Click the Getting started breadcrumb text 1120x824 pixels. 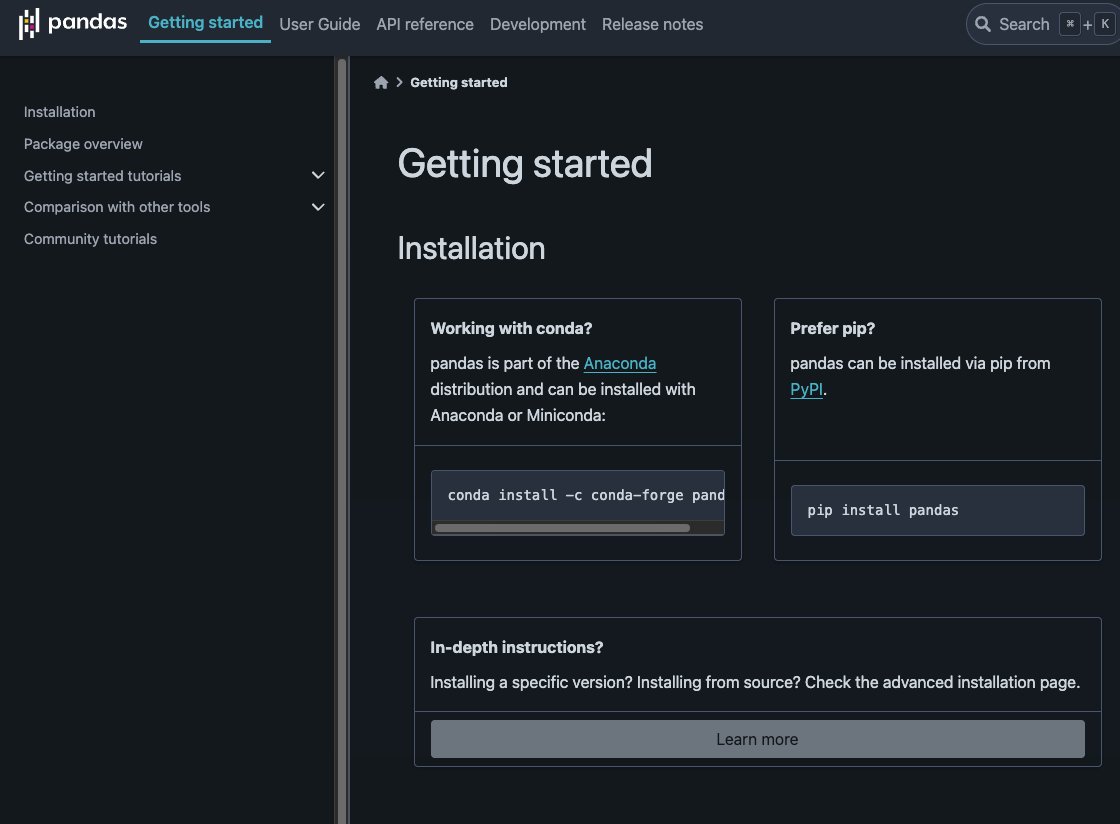459,83
